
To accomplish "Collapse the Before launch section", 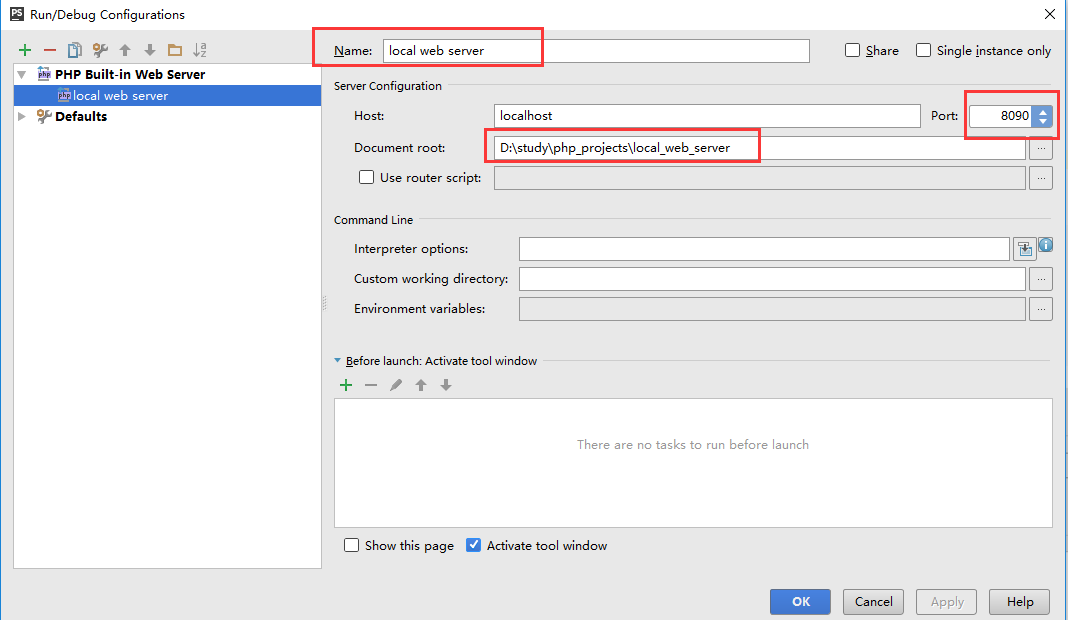I will (338, 361).
